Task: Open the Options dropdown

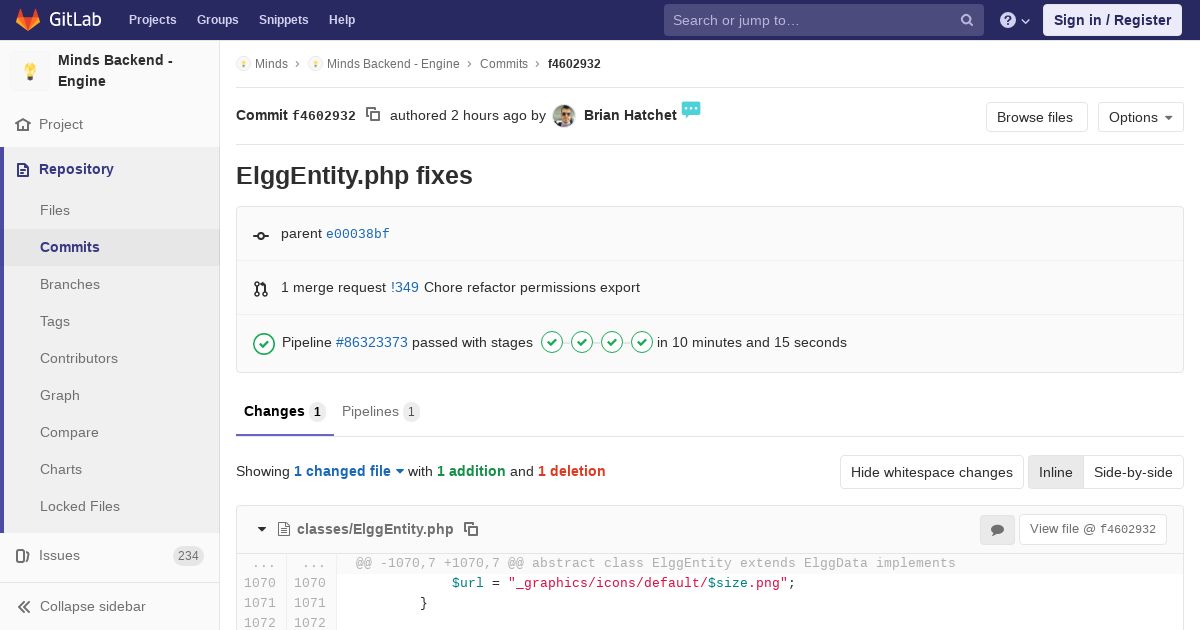Action: [x=1140, y=117]
